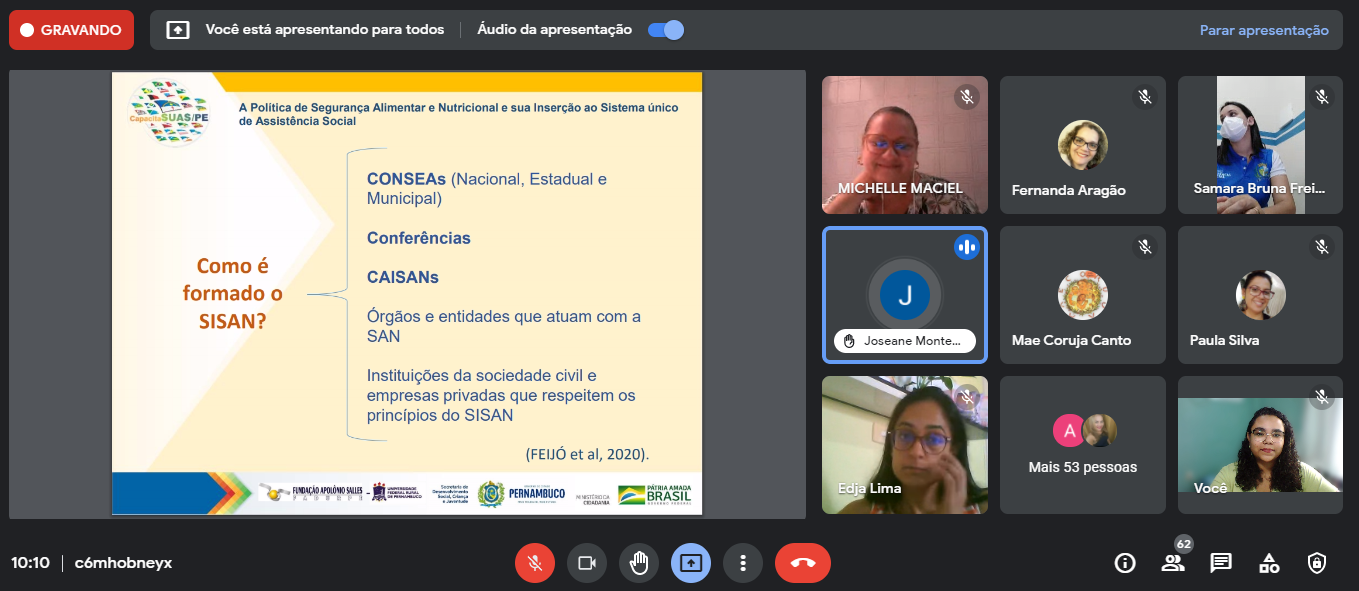Screen dimensions: 1359x591
Task: Open the Mais 53 pessoas tile
Action: (x=1082, y=445)
